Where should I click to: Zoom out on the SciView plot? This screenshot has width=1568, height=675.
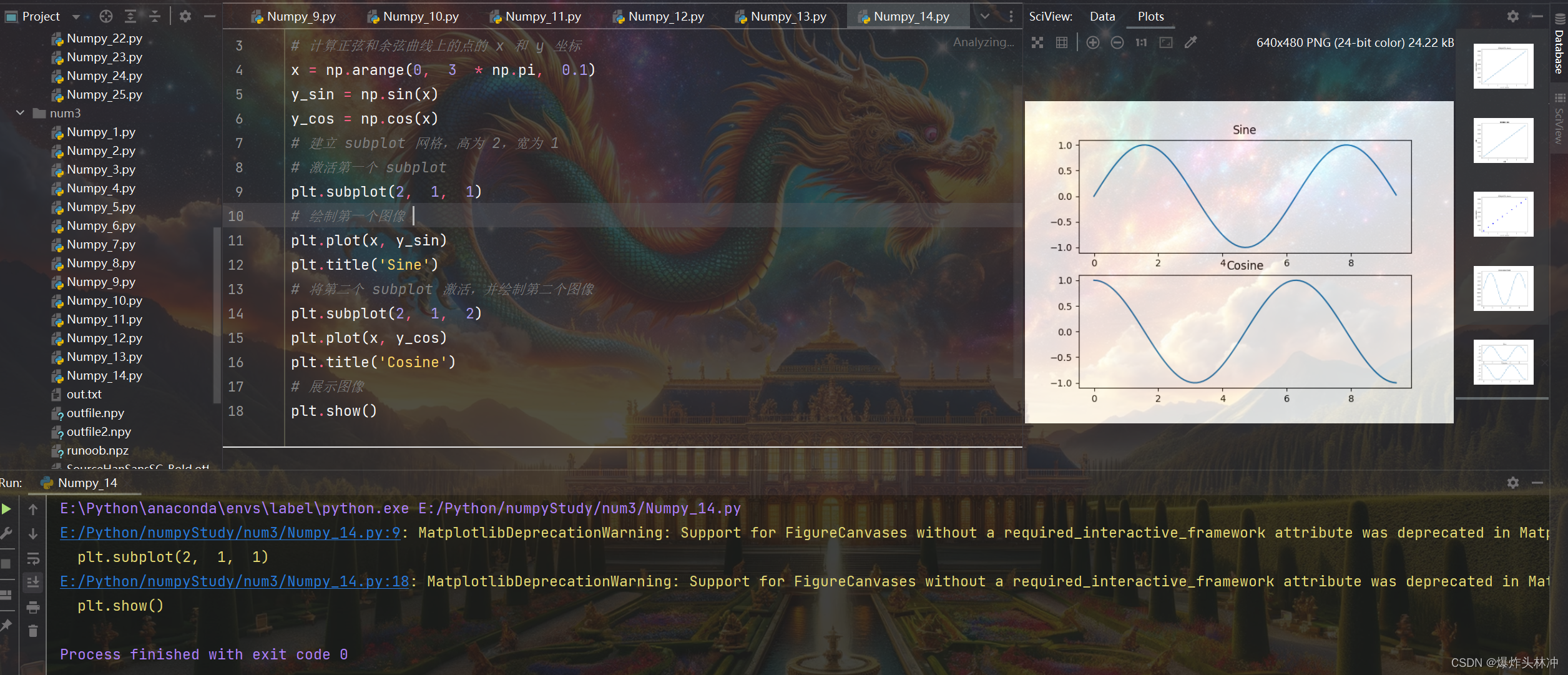tap(1117, 42)
